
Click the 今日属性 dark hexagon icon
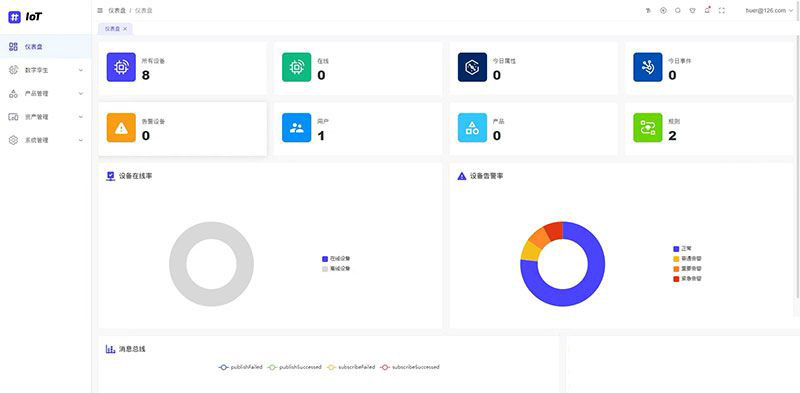(x=472, y=67)
